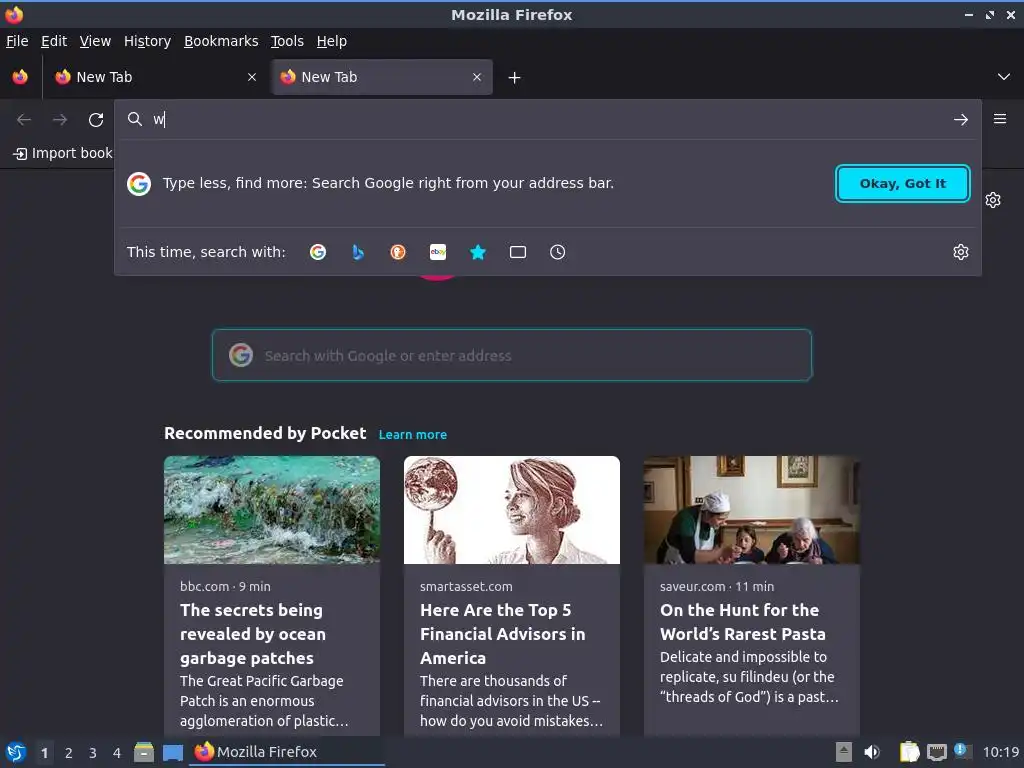Viewport: 1024px width, 768px height.
Task: Click the ocean wave article thumbnail
Action: tap(272, 510)
